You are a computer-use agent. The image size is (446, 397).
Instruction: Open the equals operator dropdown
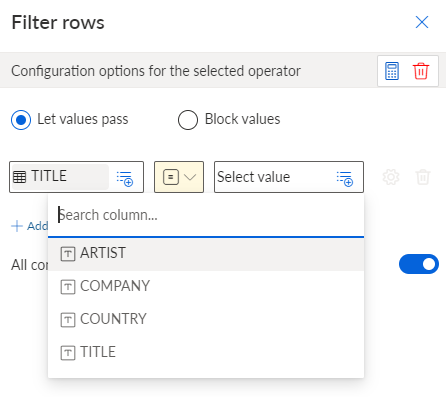point(179,177)
